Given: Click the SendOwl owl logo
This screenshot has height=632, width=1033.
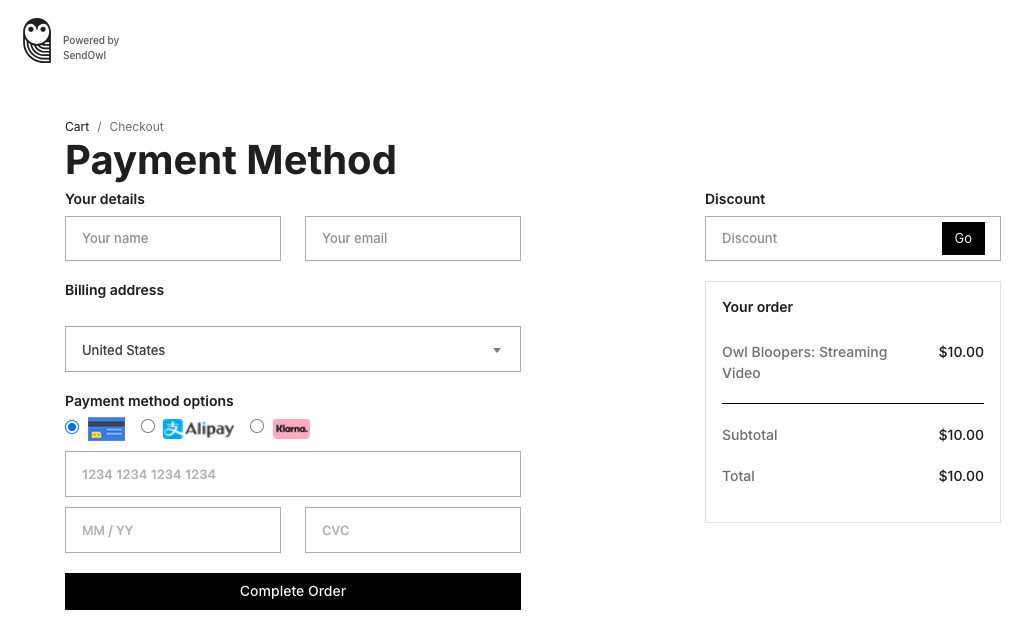Looking at the screenshot, I should 37,41.
